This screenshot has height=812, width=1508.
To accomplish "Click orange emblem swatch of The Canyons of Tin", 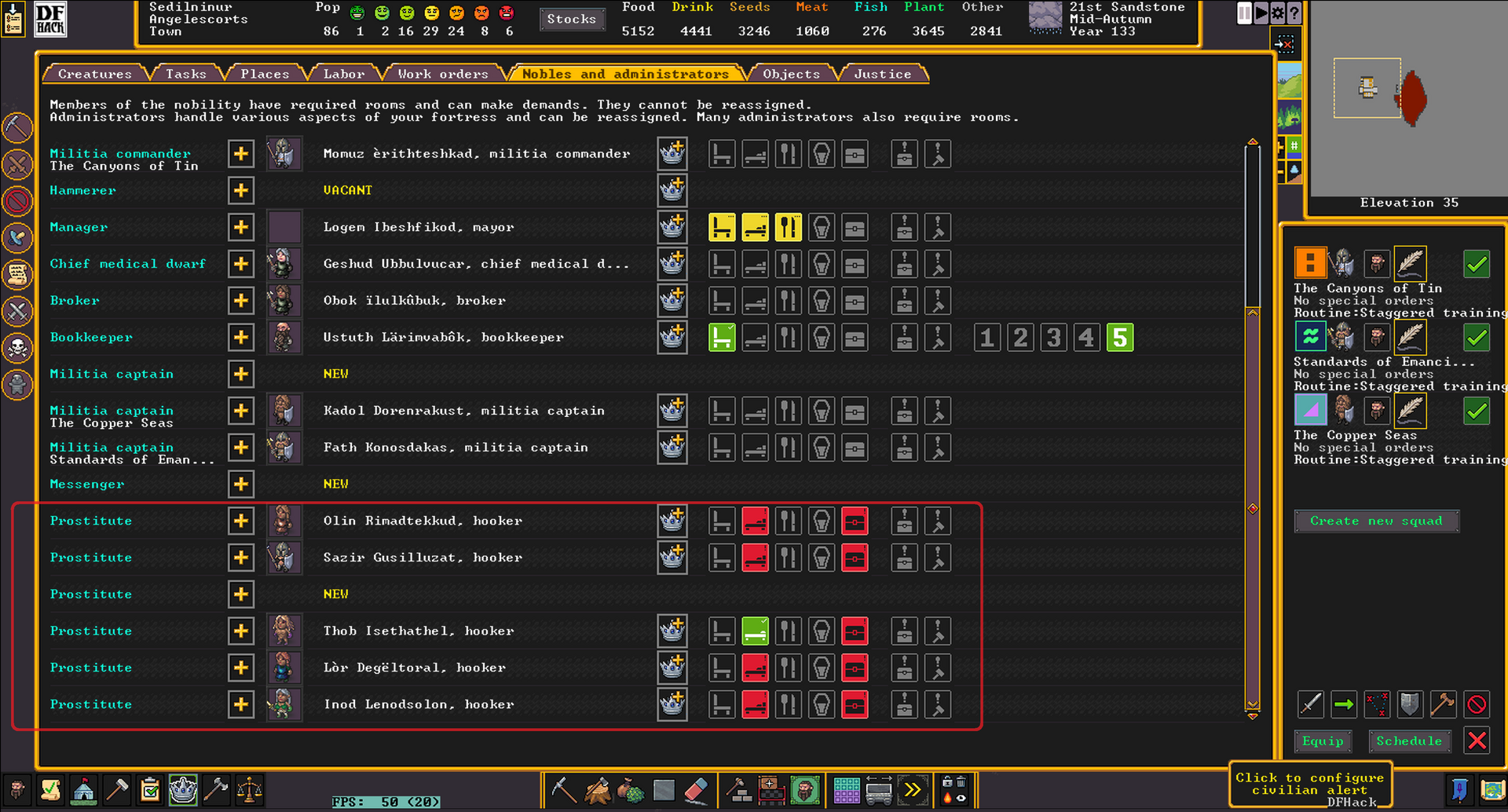I will pyautogui.click(x=1310, y=263).
